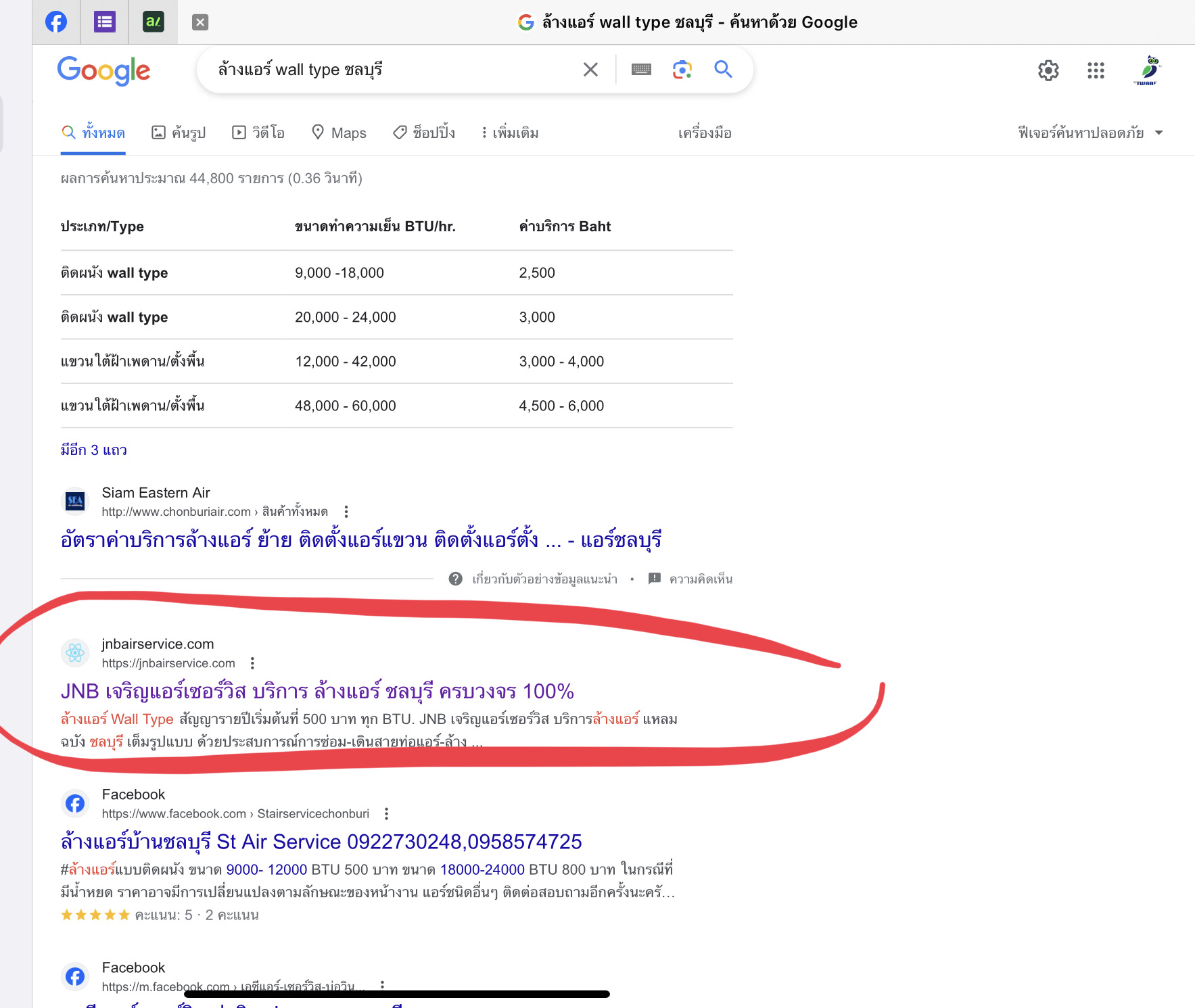Switch to the Facebook browser tab
Image resolution: width=1195 pixels, height=1008 pixels.
pyautogui.click(x=56, y=22)
